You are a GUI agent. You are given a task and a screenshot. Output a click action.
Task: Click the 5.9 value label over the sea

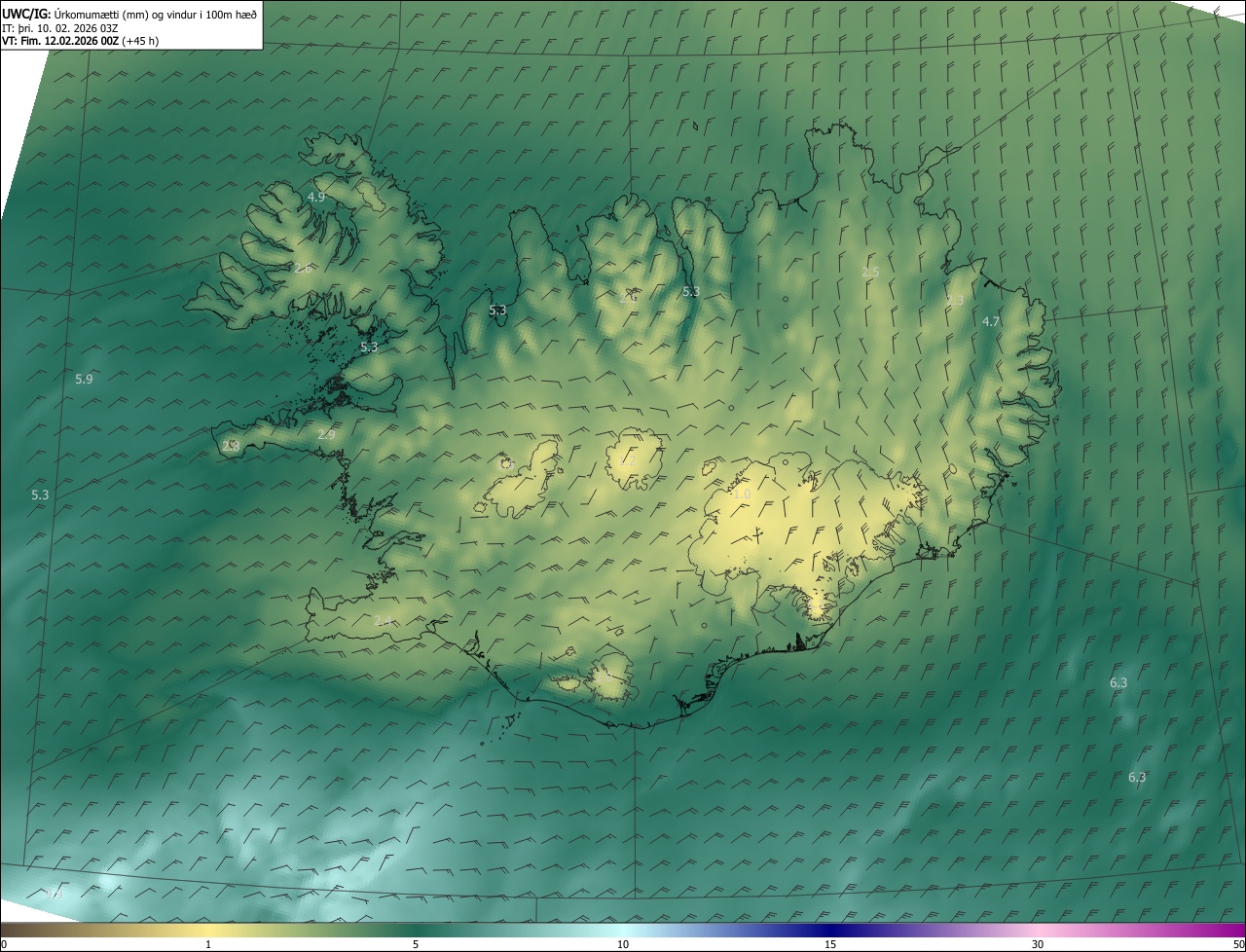coord(84,379)
